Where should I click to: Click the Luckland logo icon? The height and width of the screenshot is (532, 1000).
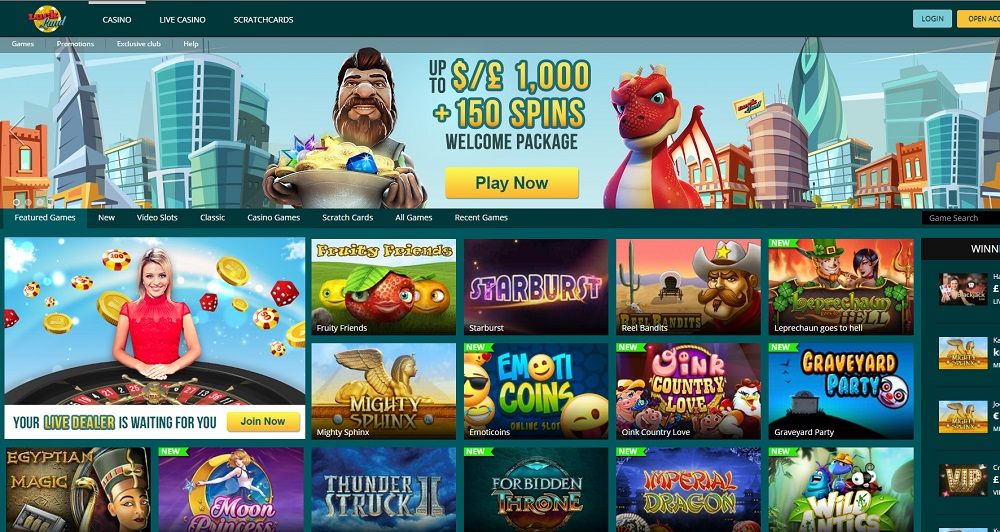(x=46, y=18)
